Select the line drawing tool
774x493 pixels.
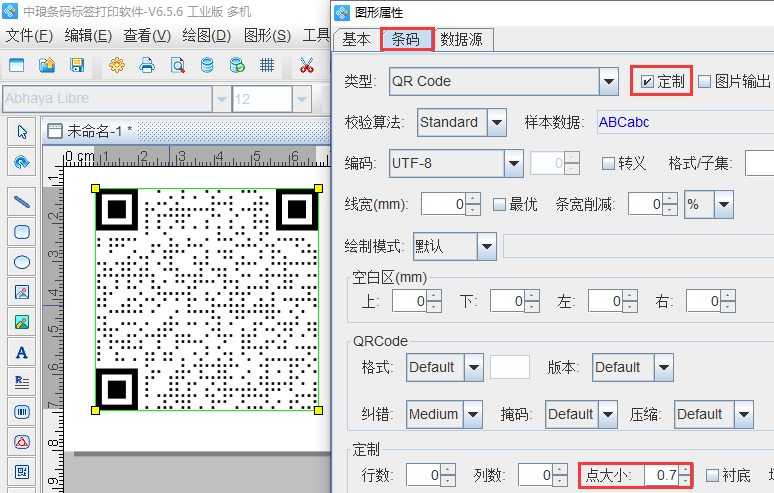coord(22,202)
